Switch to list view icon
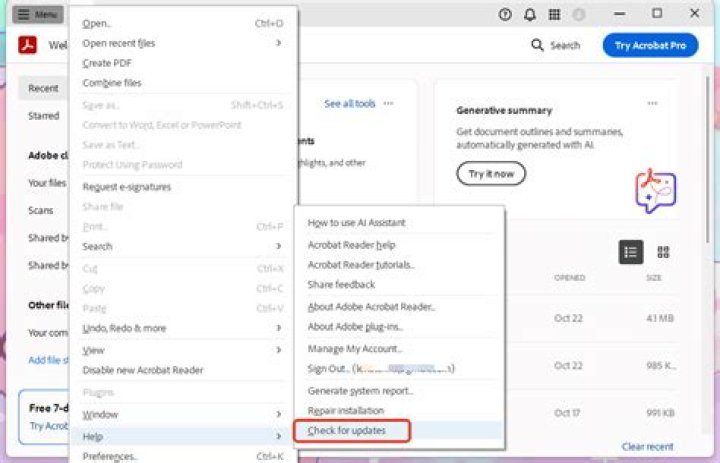The image size is (720, 463). coord(630,252)
